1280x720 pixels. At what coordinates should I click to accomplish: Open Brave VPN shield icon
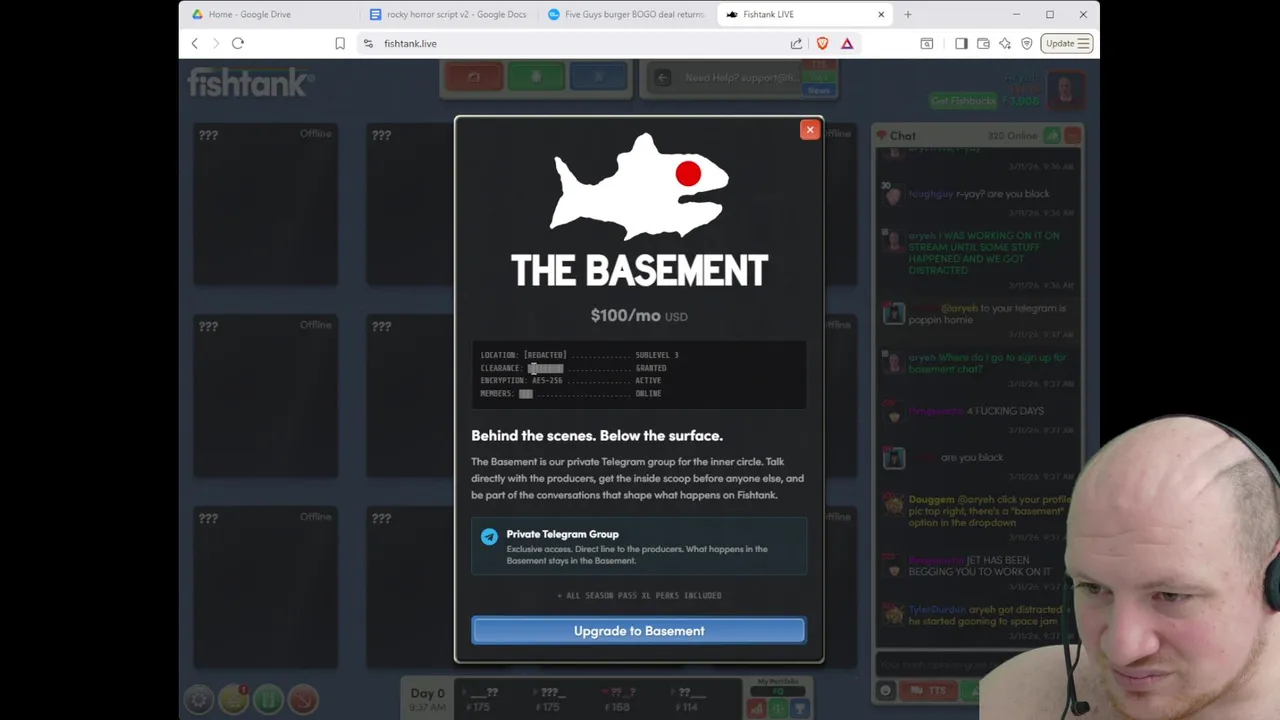(x=1026, y=43)
